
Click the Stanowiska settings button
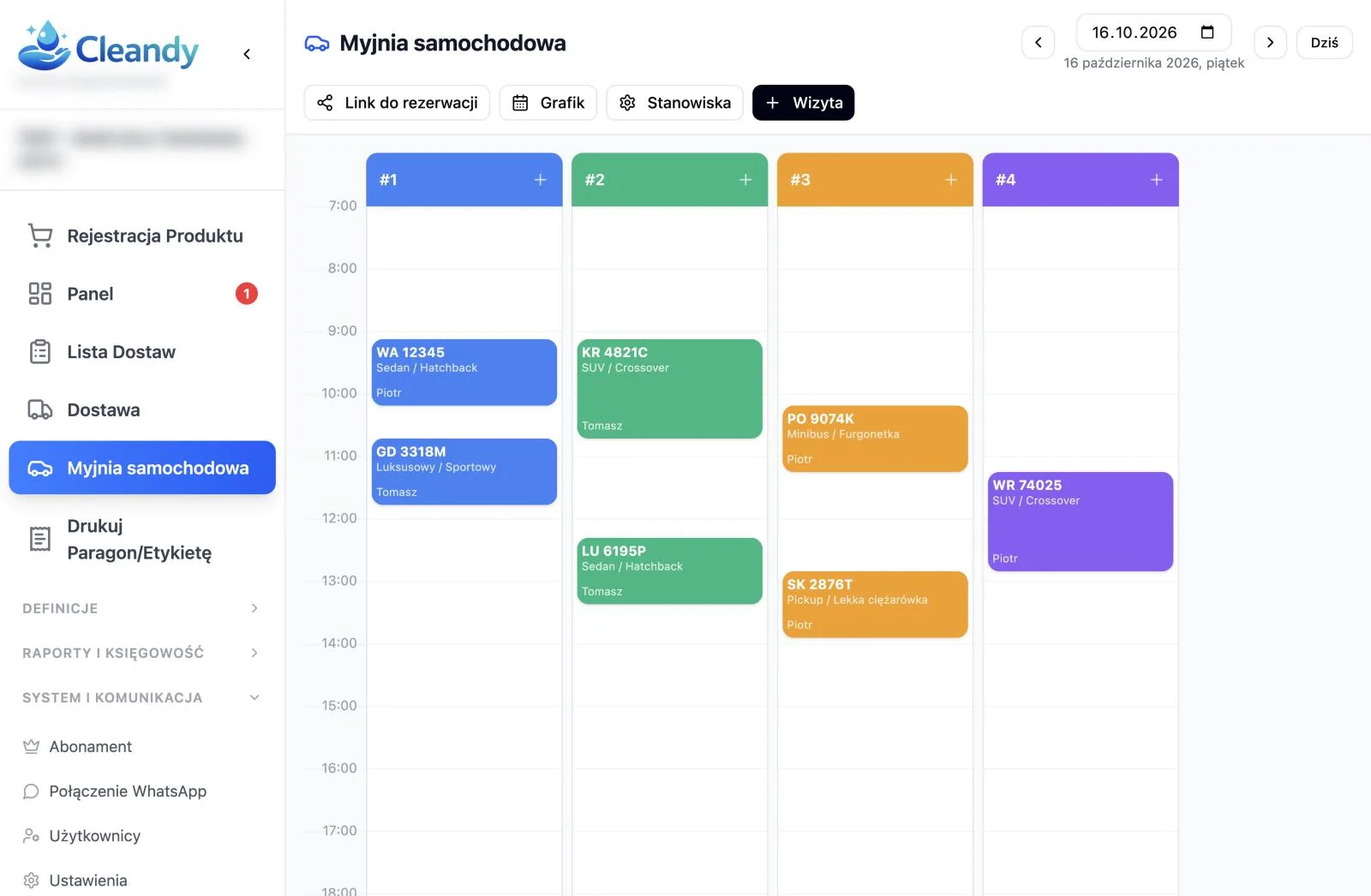(674, 103)
